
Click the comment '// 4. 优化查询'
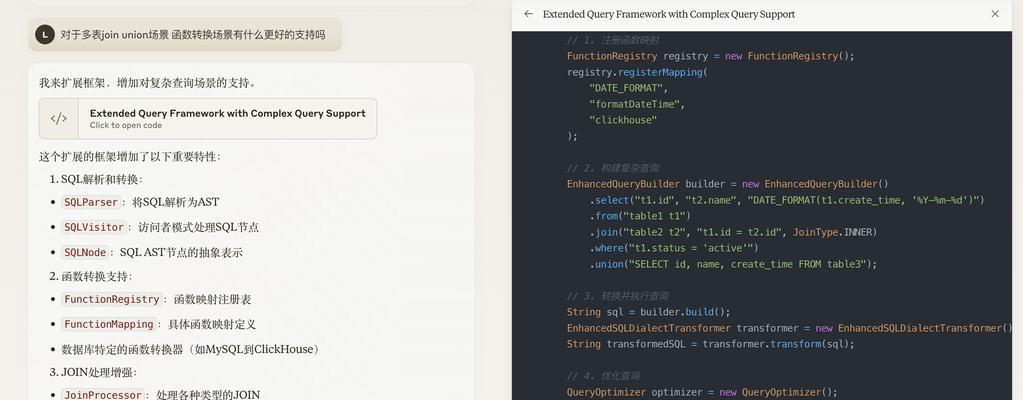603,376
